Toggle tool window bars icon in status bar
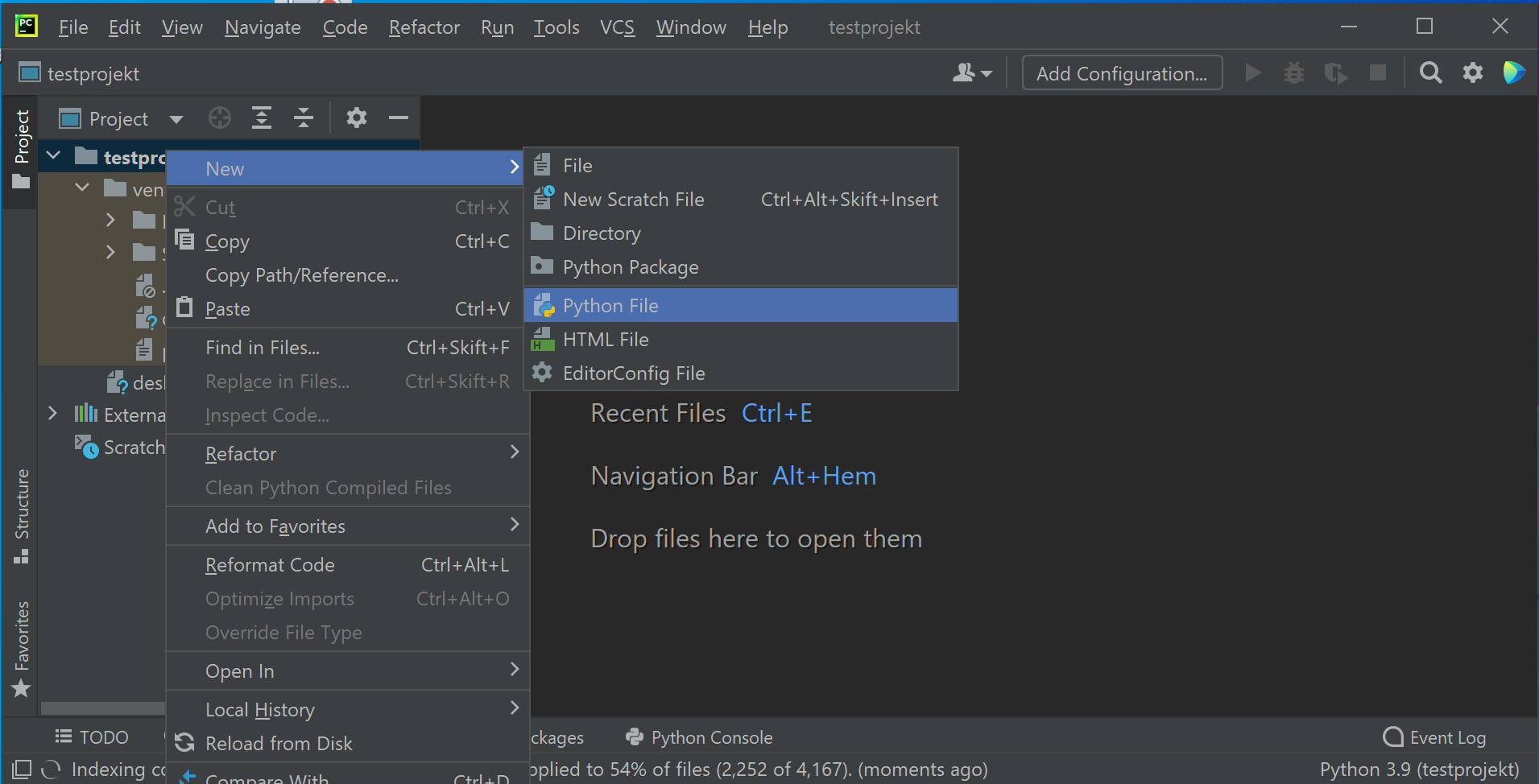 22,770
